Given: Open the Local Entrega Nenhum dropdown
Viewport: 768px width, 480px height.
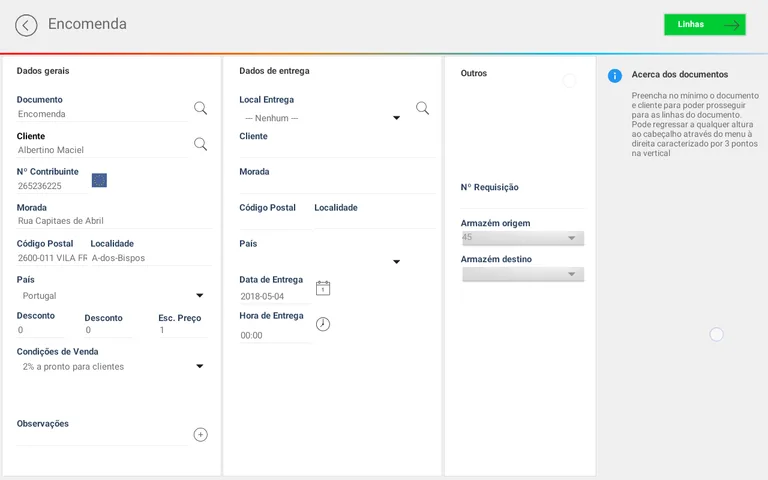Looking at the screenshot, I should coord(323,118).
